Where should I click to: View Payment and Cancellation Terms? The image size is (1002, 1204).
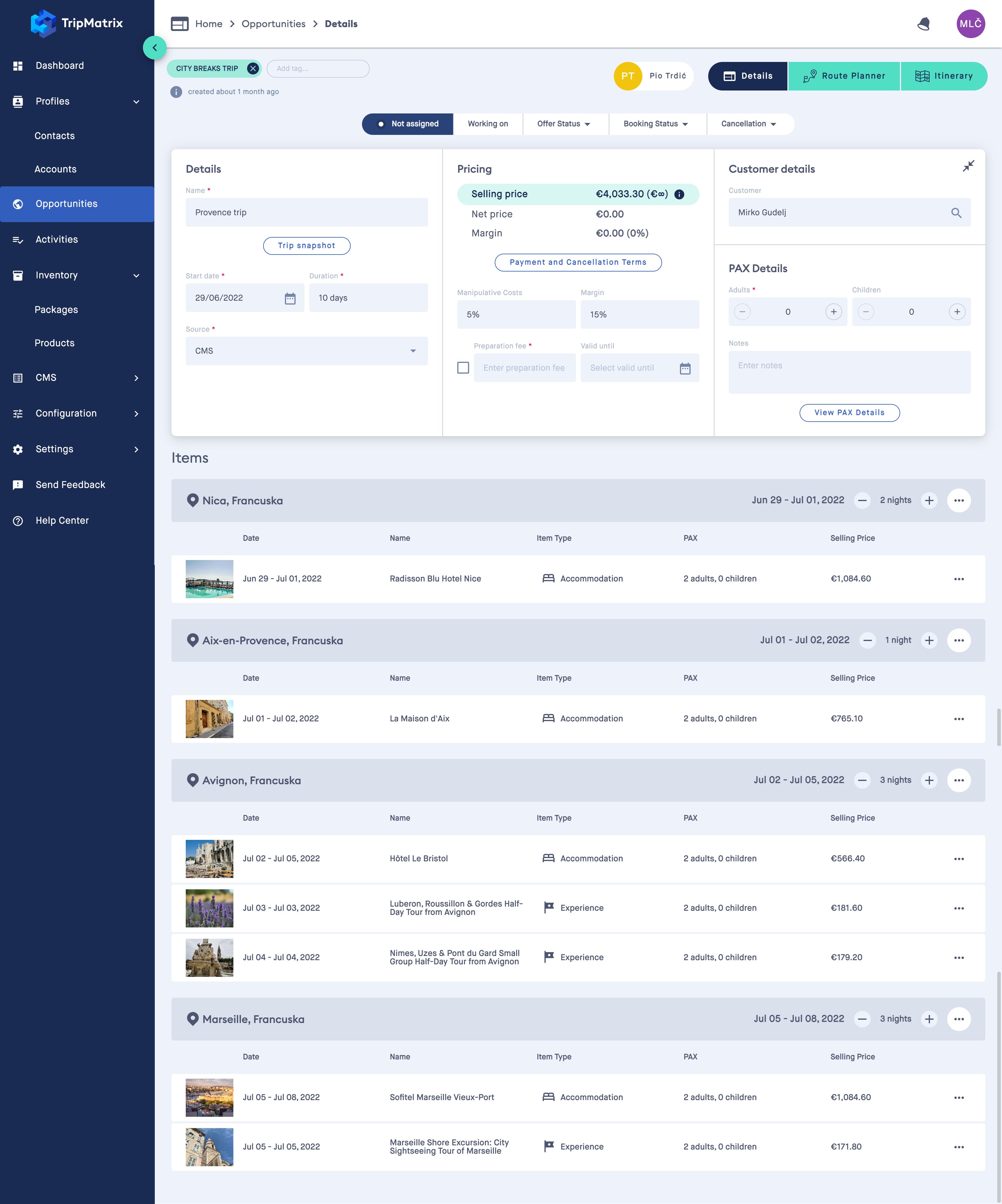578,262
